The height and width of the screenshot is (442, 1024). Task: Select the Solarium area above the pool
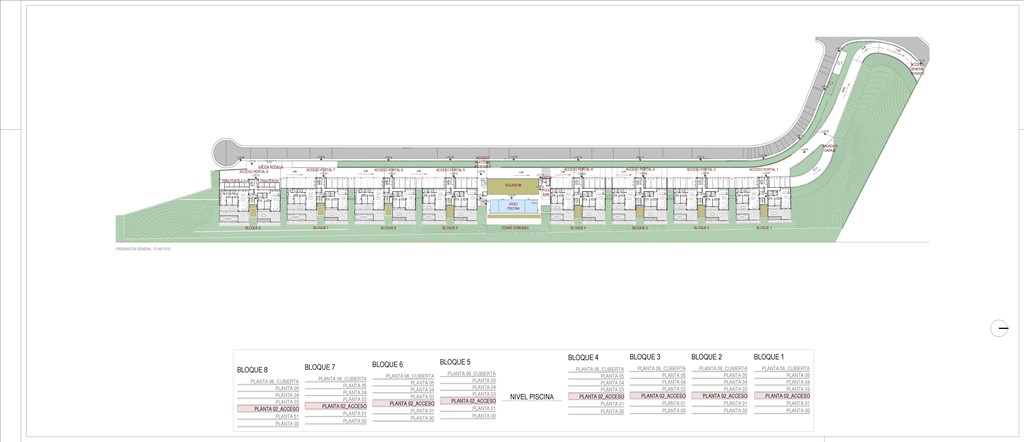pyautogui.click(x=512, y=185)
